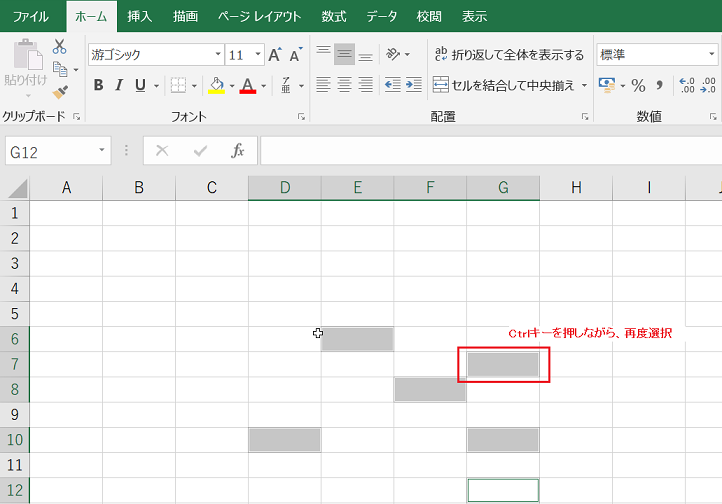Select the Format Painter brush icon
The width and height of the screenshot is (722, 504).
point(60,92)
